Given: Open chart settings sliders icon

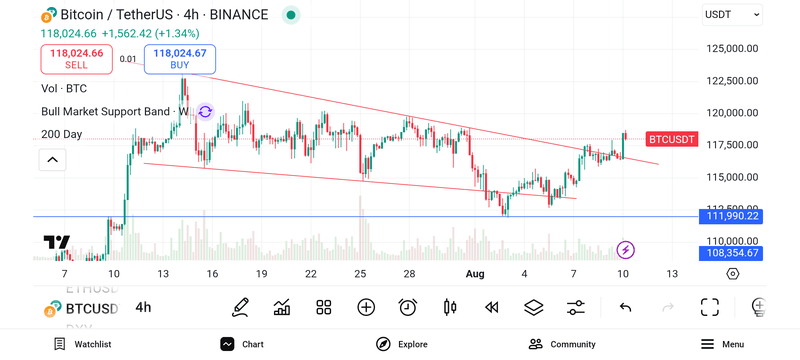Looking at the screenshot, I should 576,307.
